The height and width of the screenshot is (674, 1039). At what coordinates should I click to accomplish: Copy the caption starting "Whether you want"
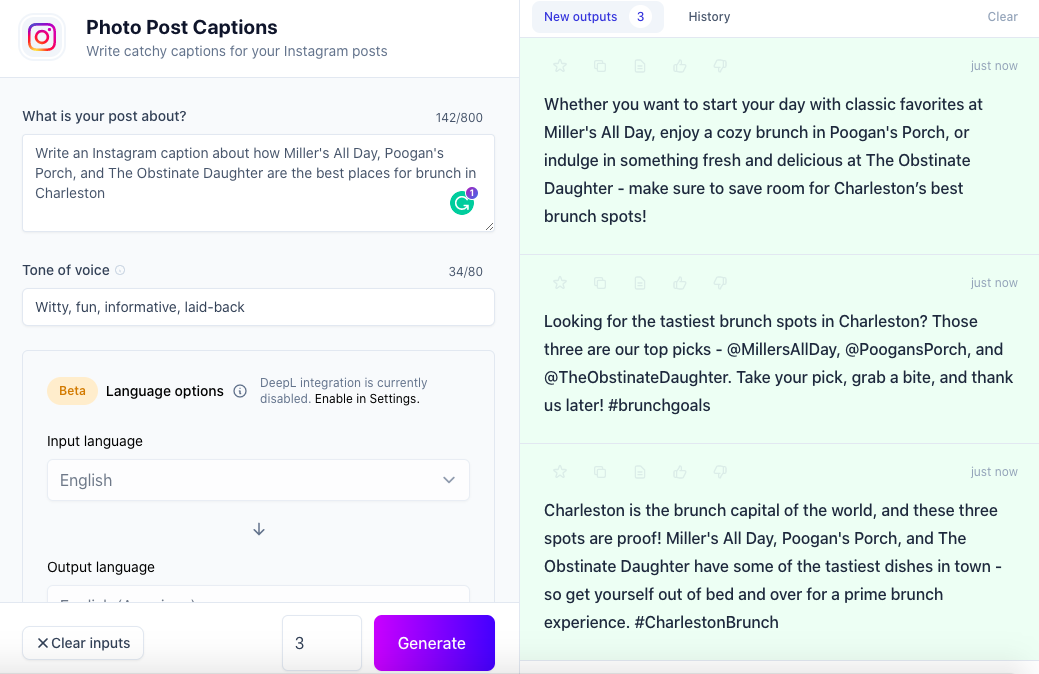click(600, 66)
